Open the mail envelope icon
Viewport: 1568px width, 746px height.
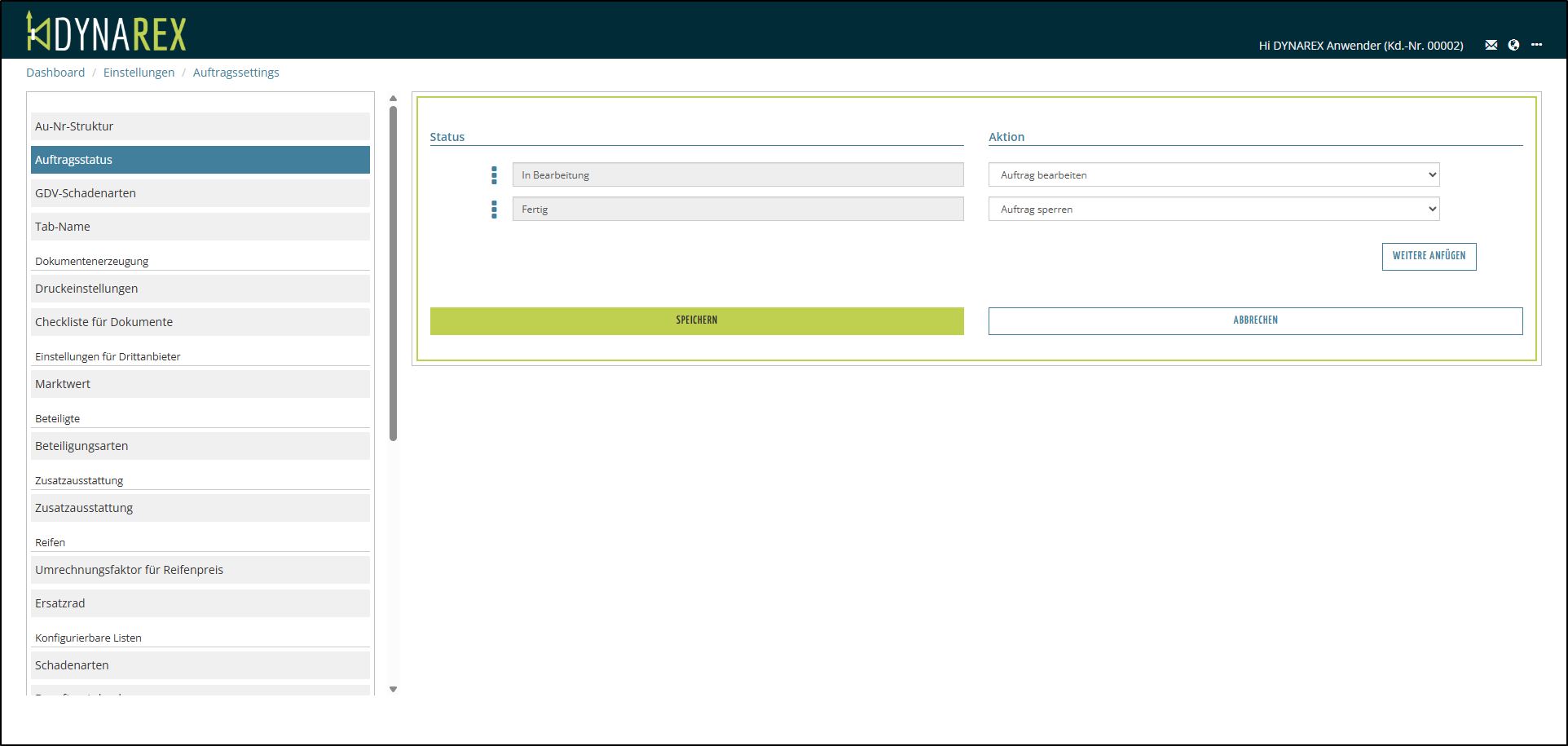point(1491,45)
